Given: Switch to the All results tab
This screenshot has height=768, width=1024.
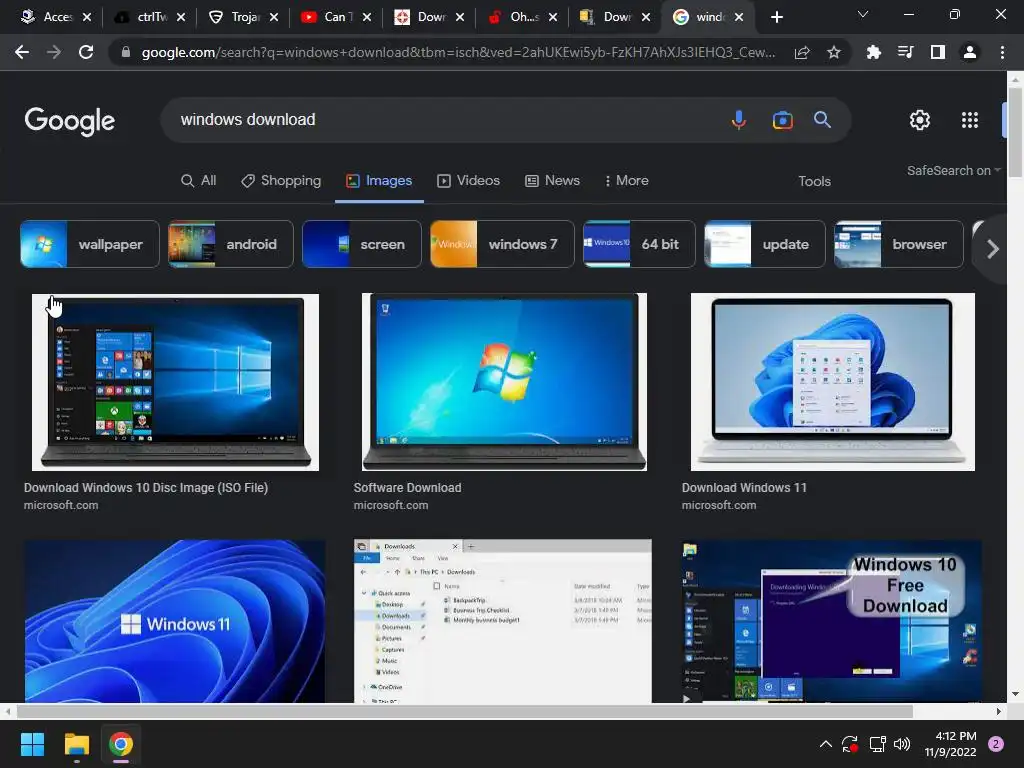Looking at the screenshot, I should [199, 180].
